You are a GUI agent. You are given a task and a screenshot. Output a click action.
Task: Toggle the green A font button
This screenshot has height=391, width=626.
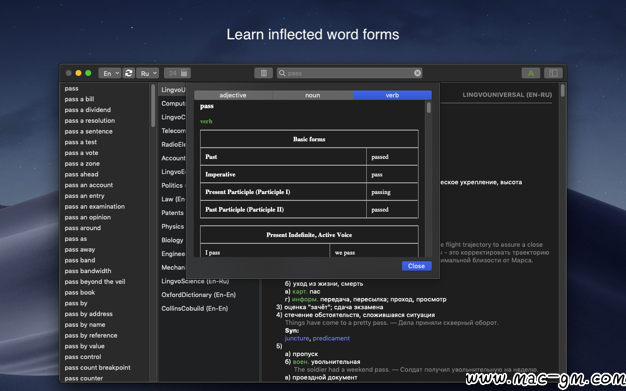[x=531, y=73]
